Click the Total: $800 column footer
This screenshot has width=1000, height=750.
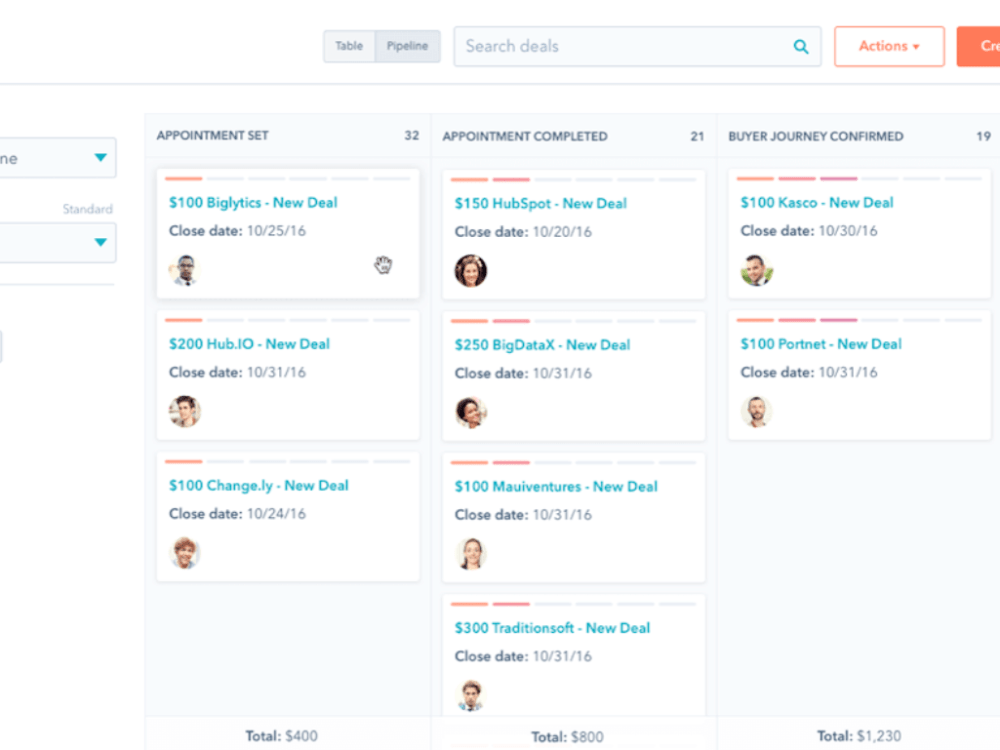click(x=567, y=737)
